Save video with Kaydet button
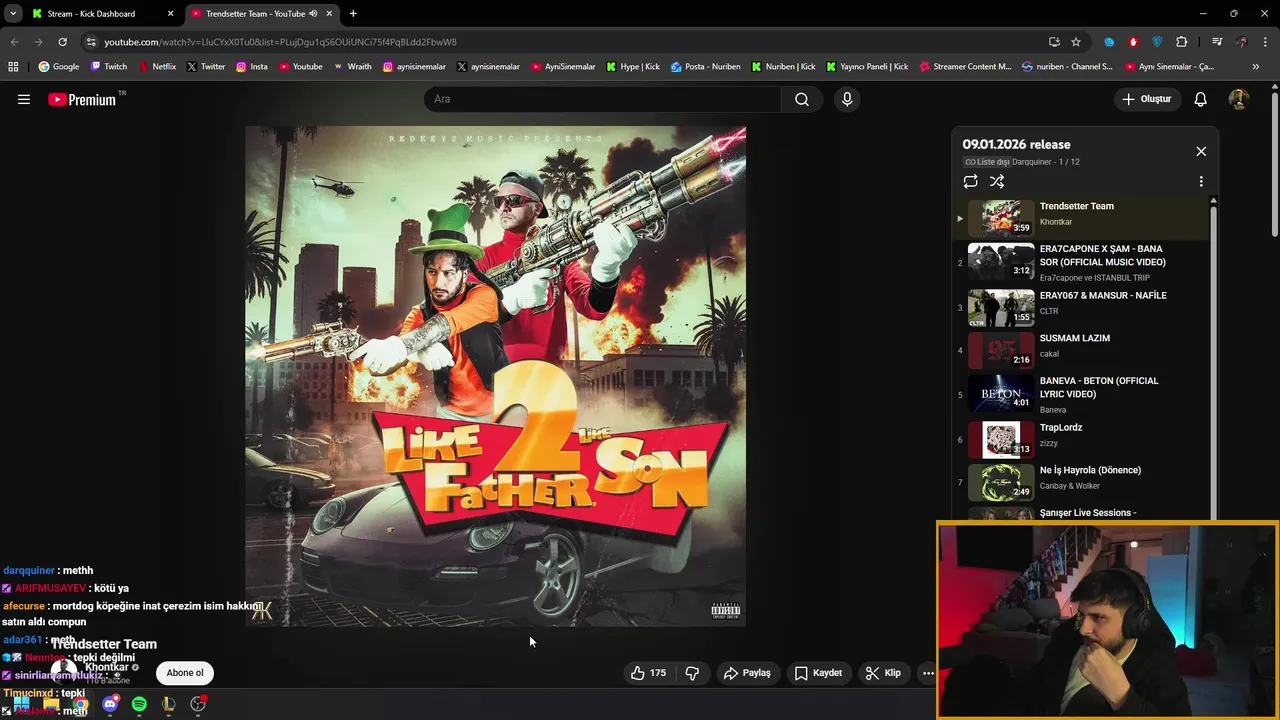 [x=818, y=673]
